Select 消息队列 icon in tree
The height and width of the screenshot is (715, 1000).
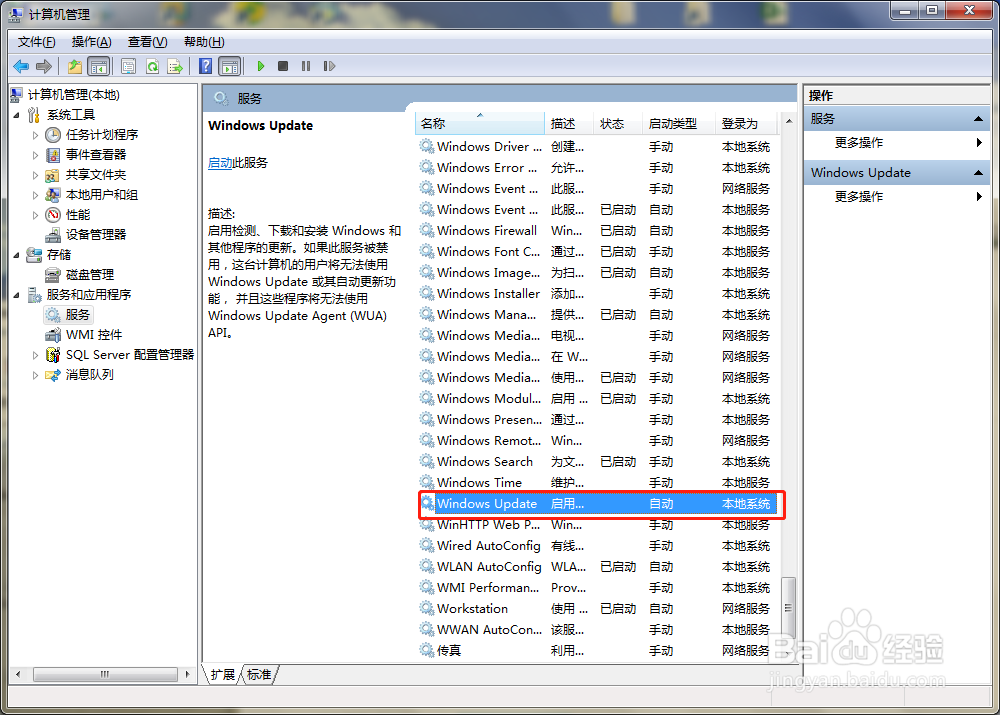[x=53, y=375]
